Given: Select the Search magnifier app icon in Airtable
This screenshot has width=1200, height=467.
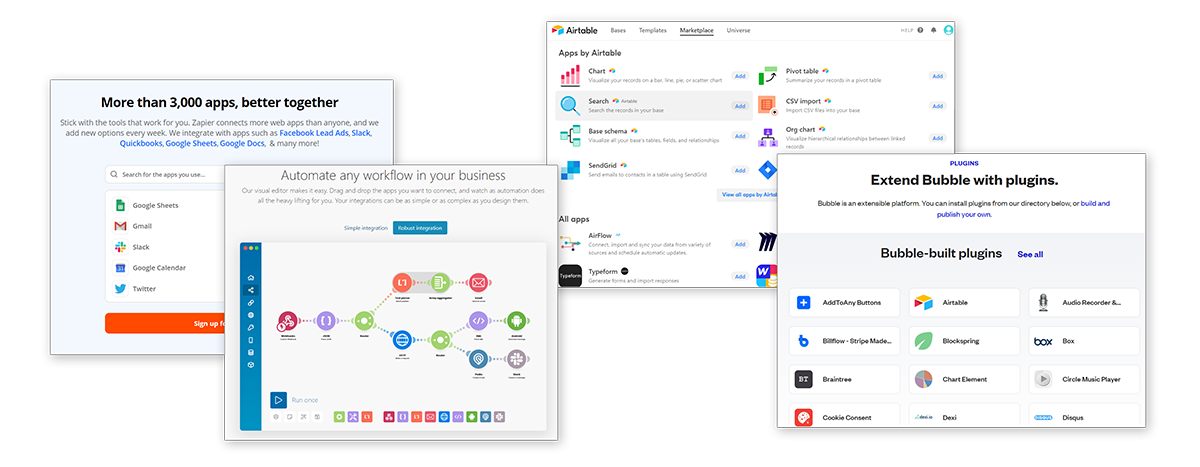Looking at the screenshot, I should (570, 105).
